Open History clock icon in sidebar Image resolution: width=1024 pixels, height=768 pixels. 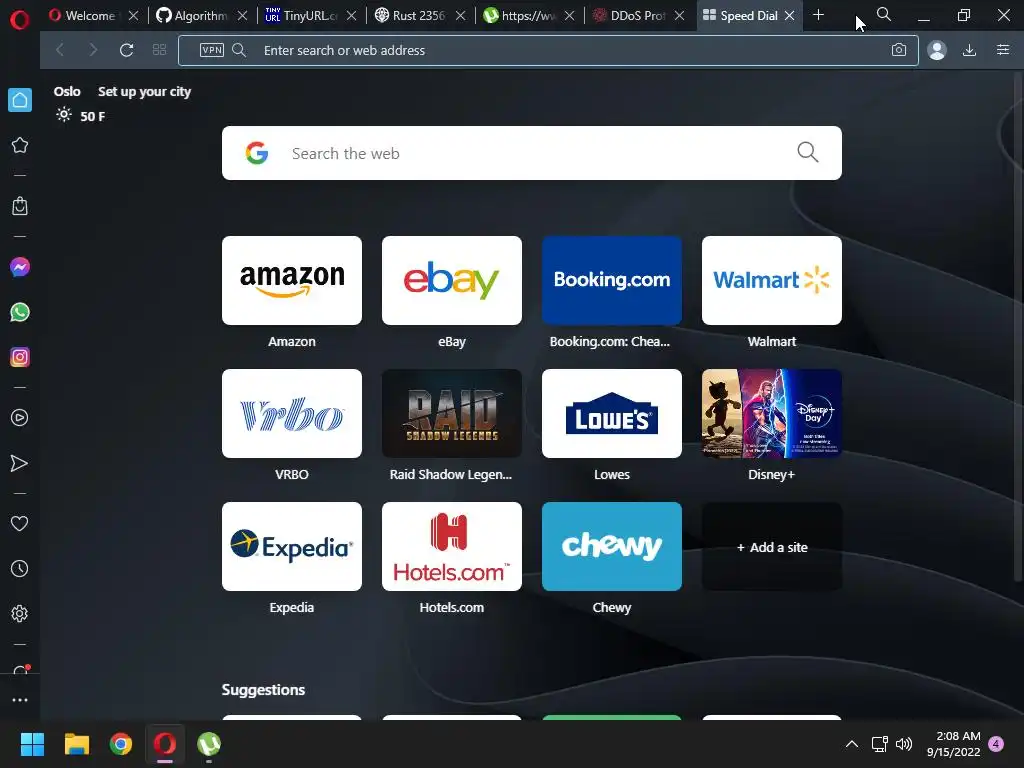click(x=20, y=568)
